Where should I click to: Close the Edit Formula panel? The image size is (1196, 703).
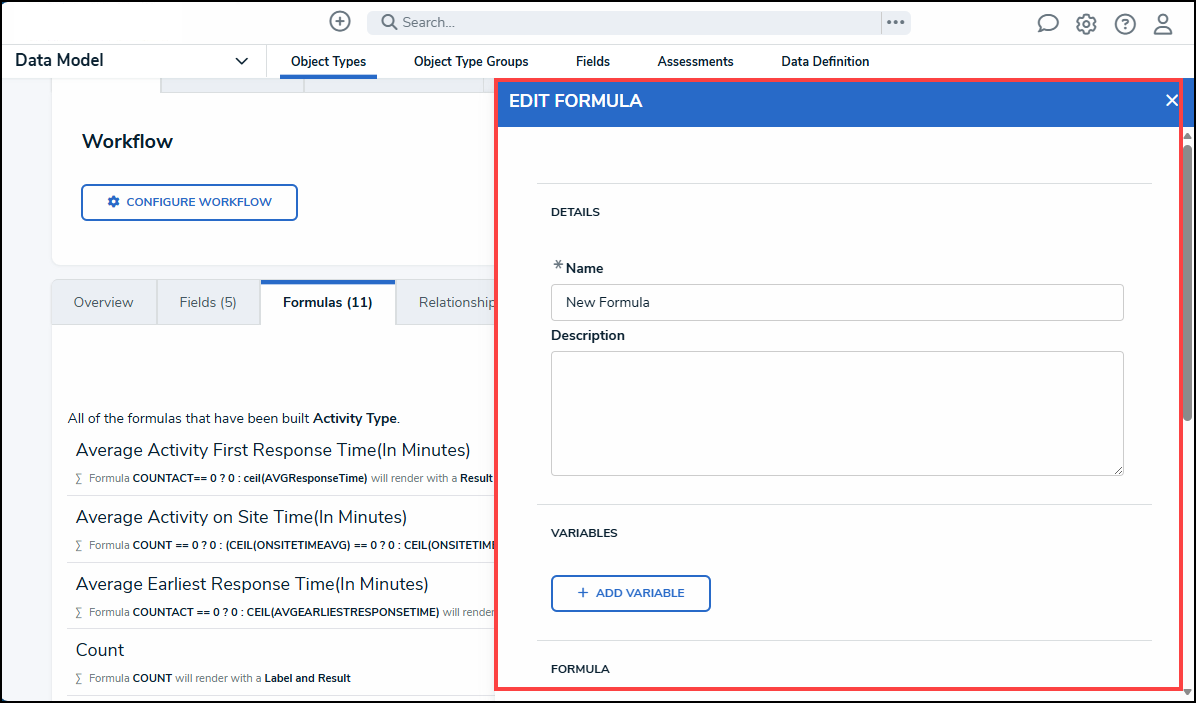(x=1171, y=100)
